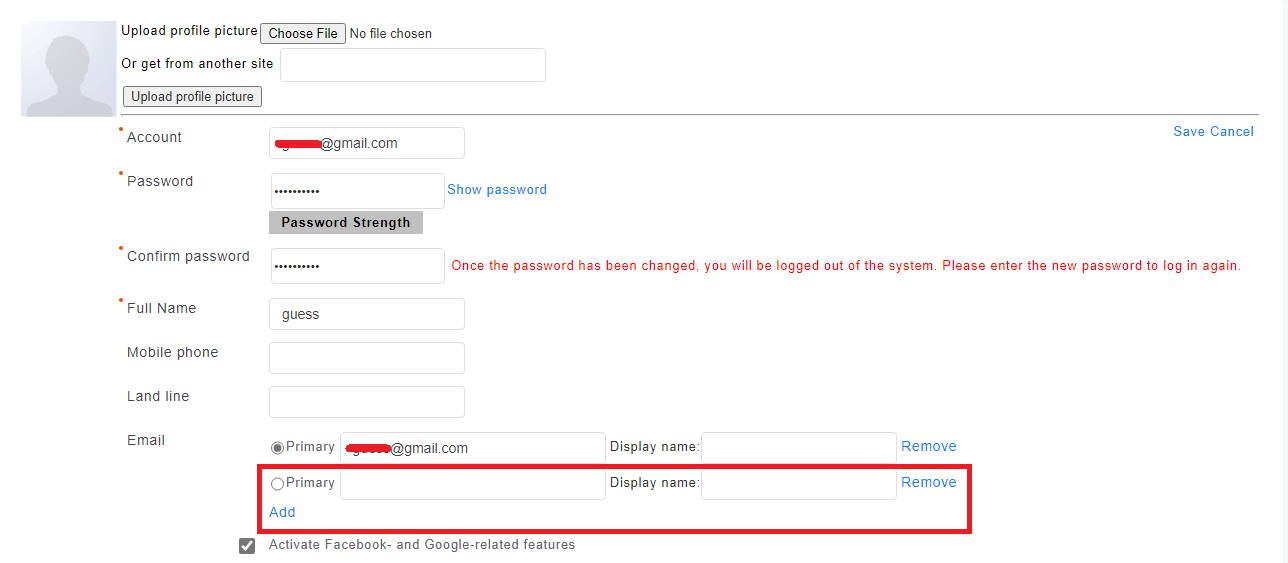Click the Account email input field
Image resolution: width=1288 pixels, height=563 pixels.
[367, 143]
